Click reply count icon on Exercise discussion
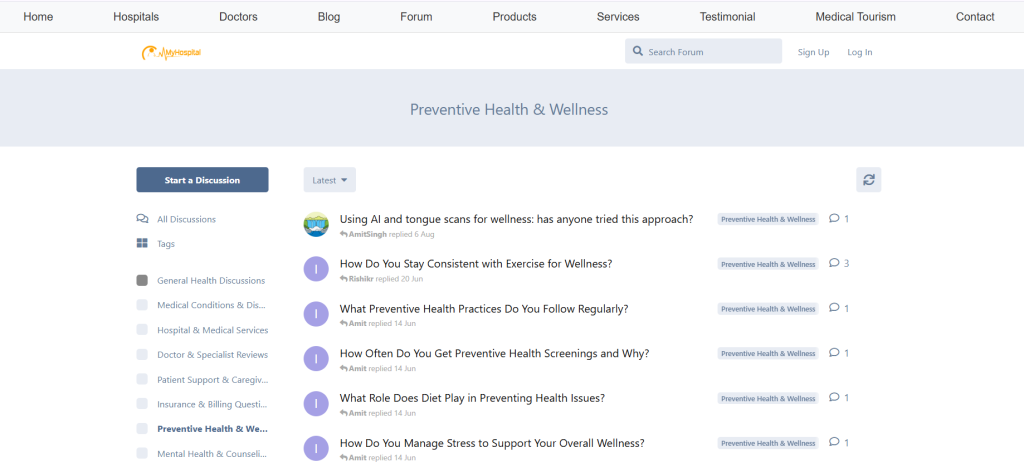 pos(835,264)
